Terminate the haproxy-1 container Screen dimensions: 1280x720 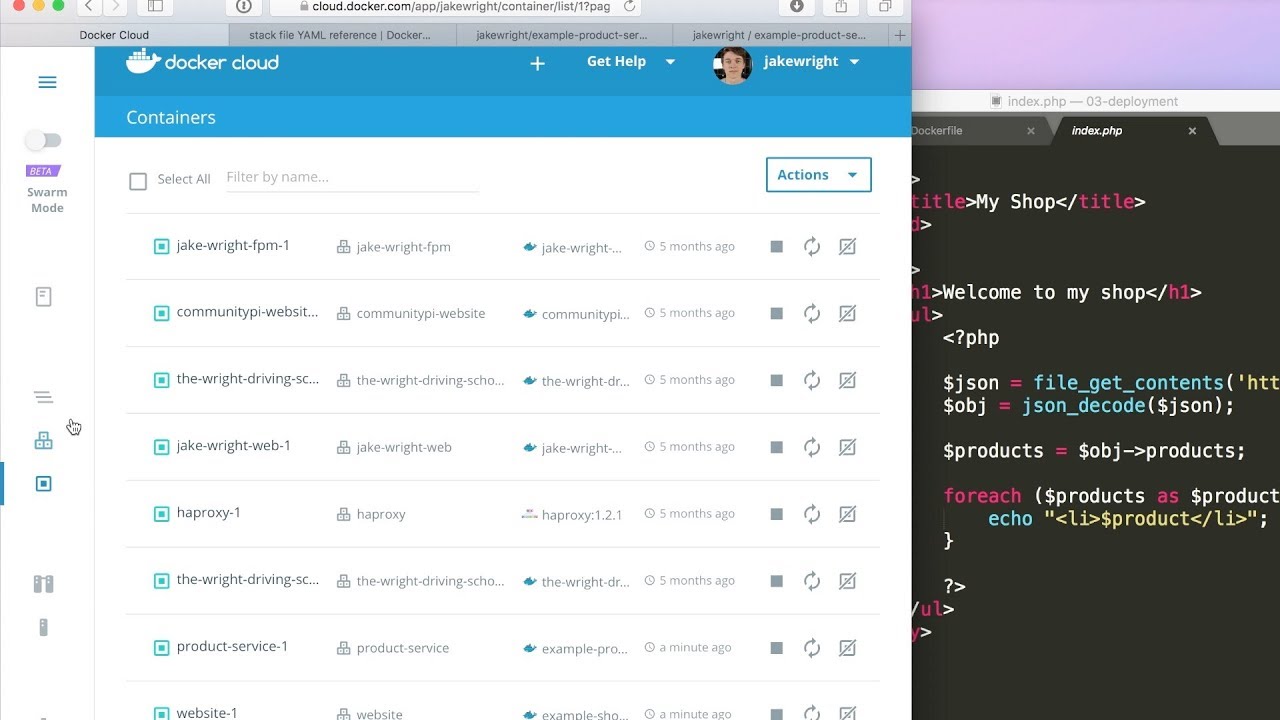pyautogui.click(x=847, y=515)
